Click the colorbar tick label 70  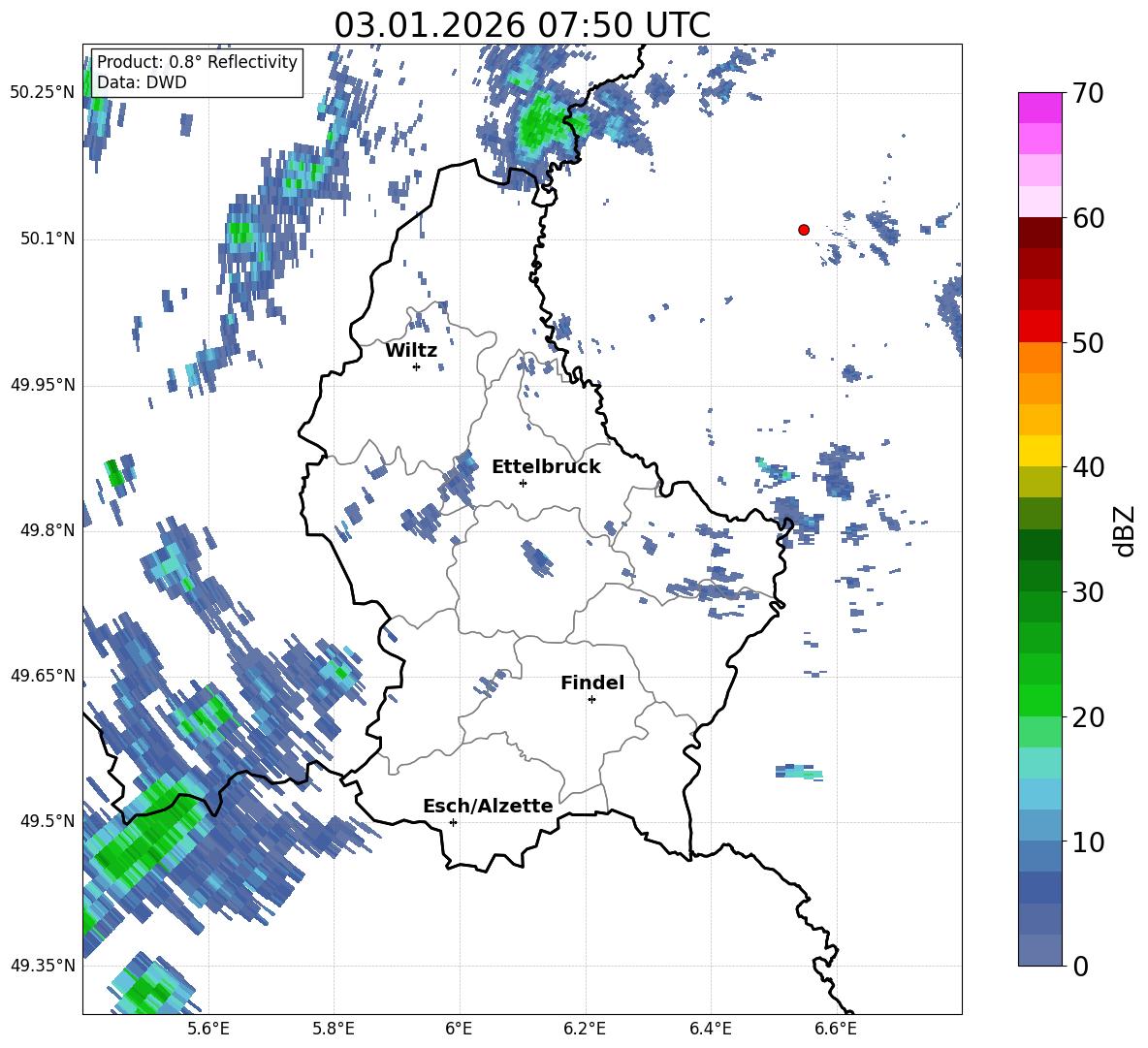click(1088, 94)
